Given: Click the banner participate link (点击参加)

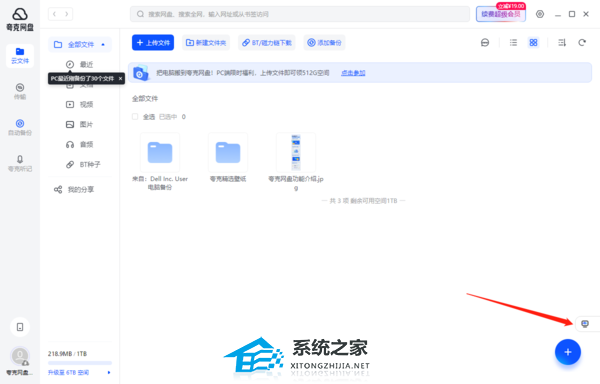Looking at the screenshot, I should click(x=353, y=73).
